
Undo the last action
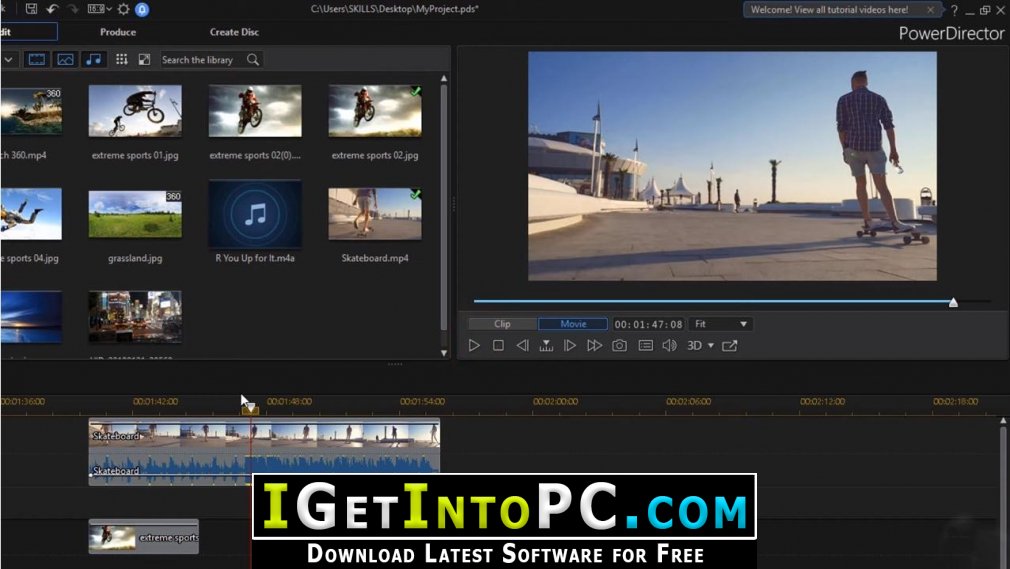(x=52, y=9)
